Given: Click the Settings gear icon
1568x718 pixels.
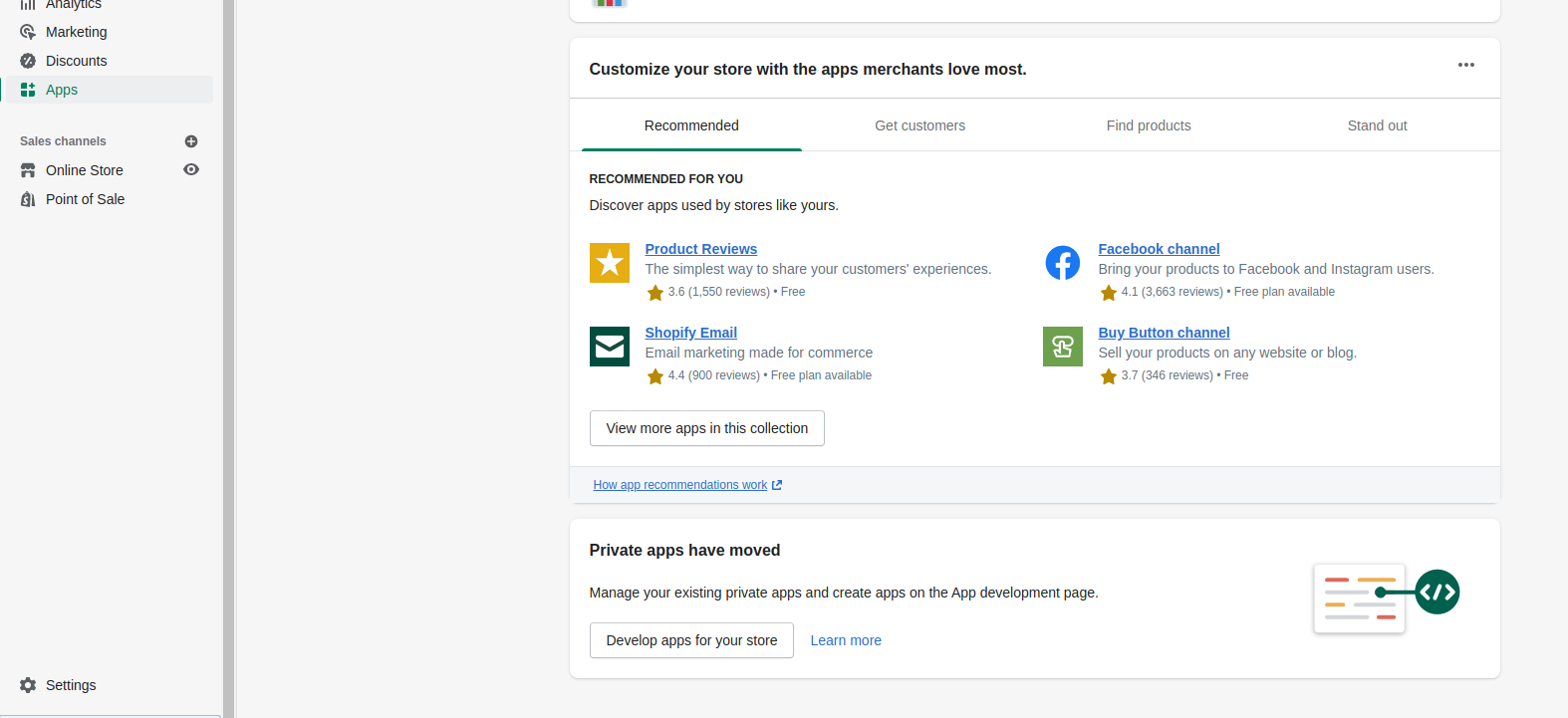Looking at the screenshot, I should tap(28, 685).
